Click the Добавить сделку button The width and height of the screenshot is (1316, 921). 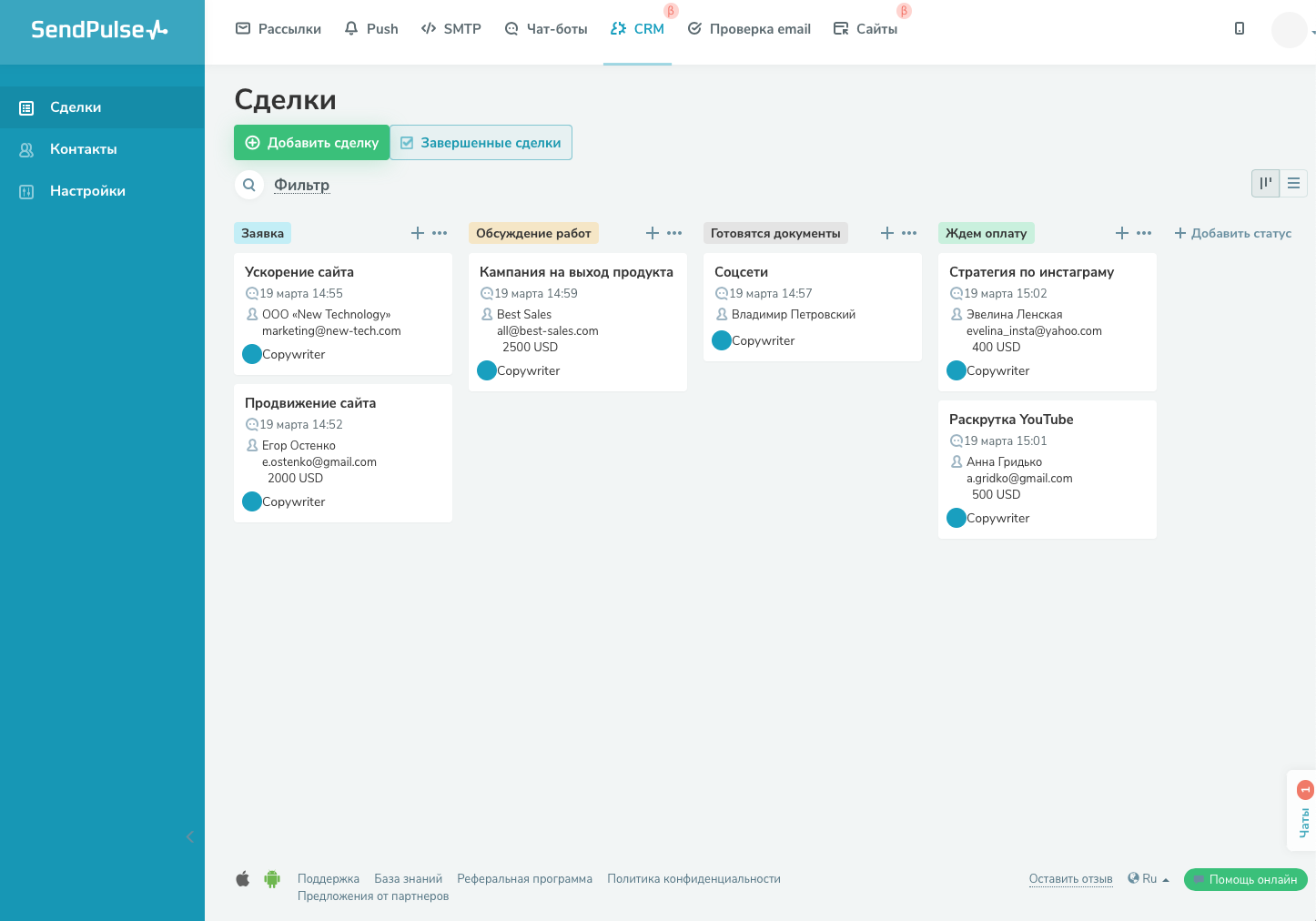(311, 142)
